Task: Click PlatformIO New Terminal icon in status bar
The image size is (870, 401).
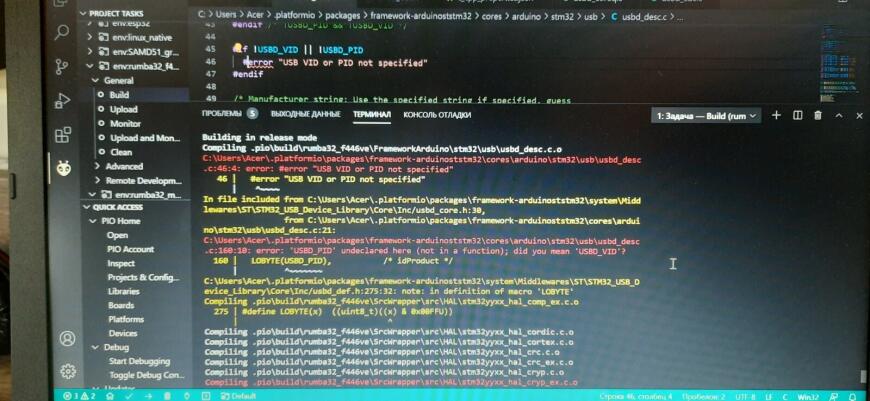Action: (x=206, y=396)
